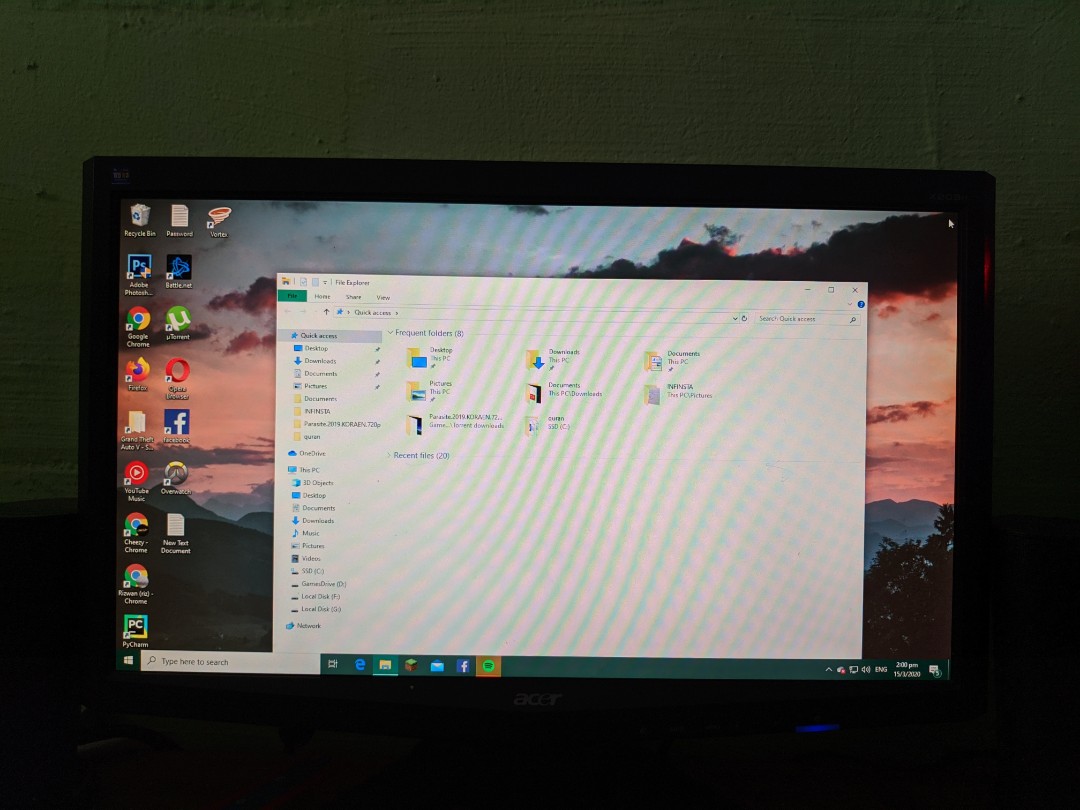Viewport: 1080px width, 810px height.
Task: Click the Help question-mark icon
Action: click(x=860, y=304)
